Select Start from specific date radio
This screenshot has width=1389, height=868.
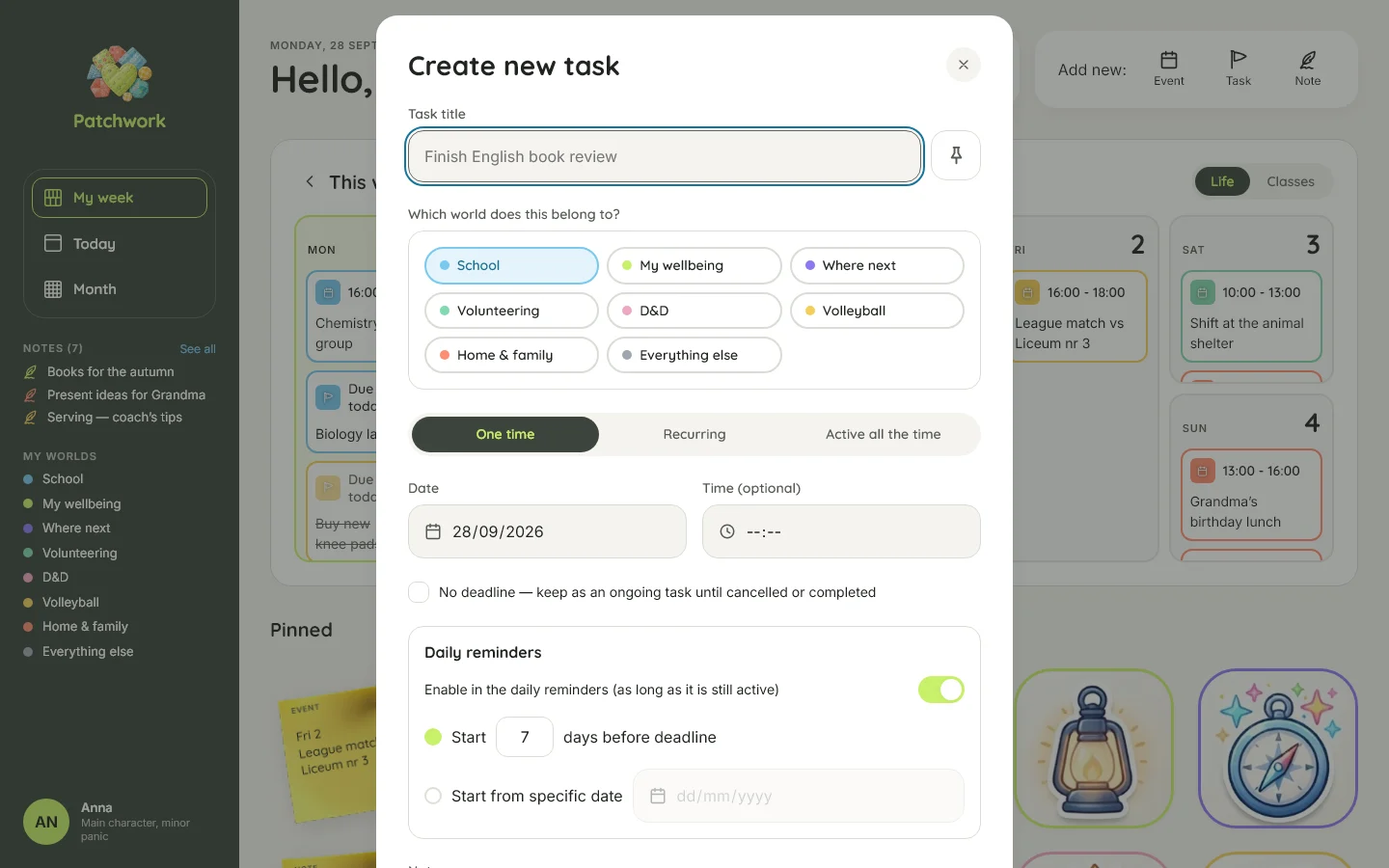pos(433,796)
